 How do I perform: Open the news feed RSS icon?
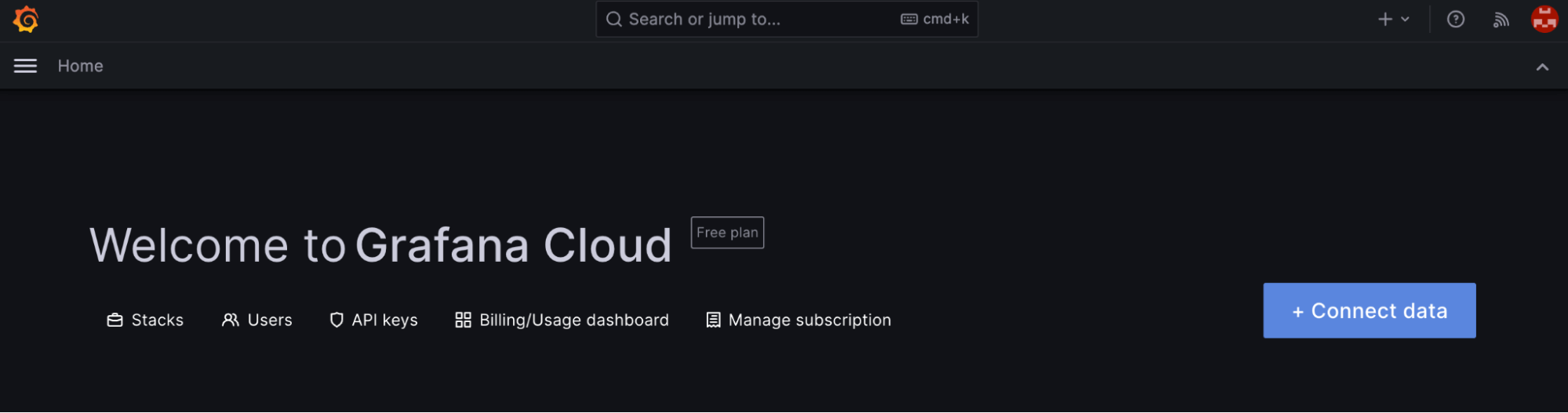[x=1501, y=20]
